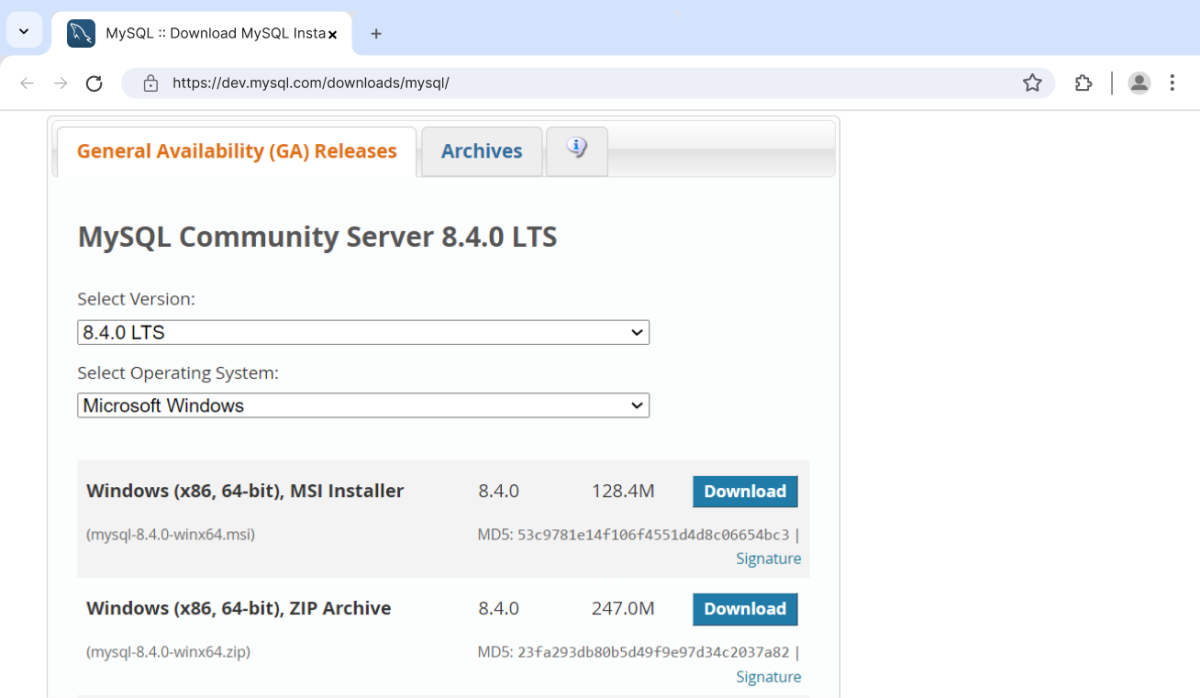Download the MSI Installer
Viewport: 1200px width, 698px height.
pos(744,491)
